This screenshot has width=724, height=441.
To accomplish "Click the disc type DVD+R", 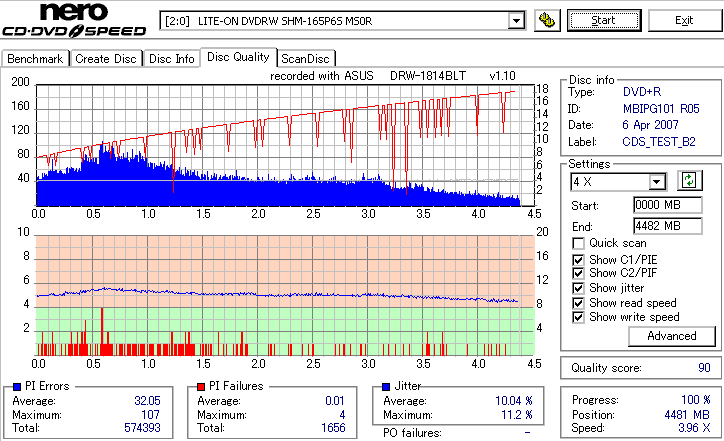I will pyautogui.click(x=642, y=92).
